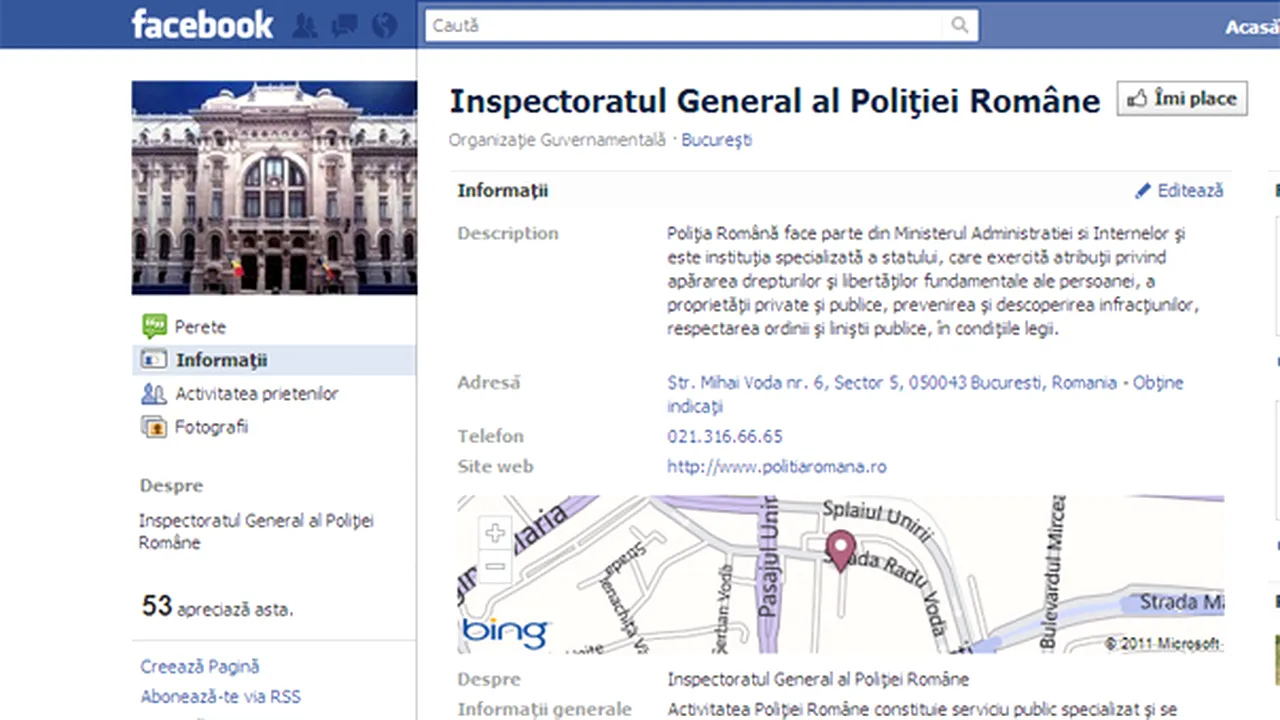1280x720 pixels.
Task: Open Activitatea prietenilor tab
Action: (257, 393)
